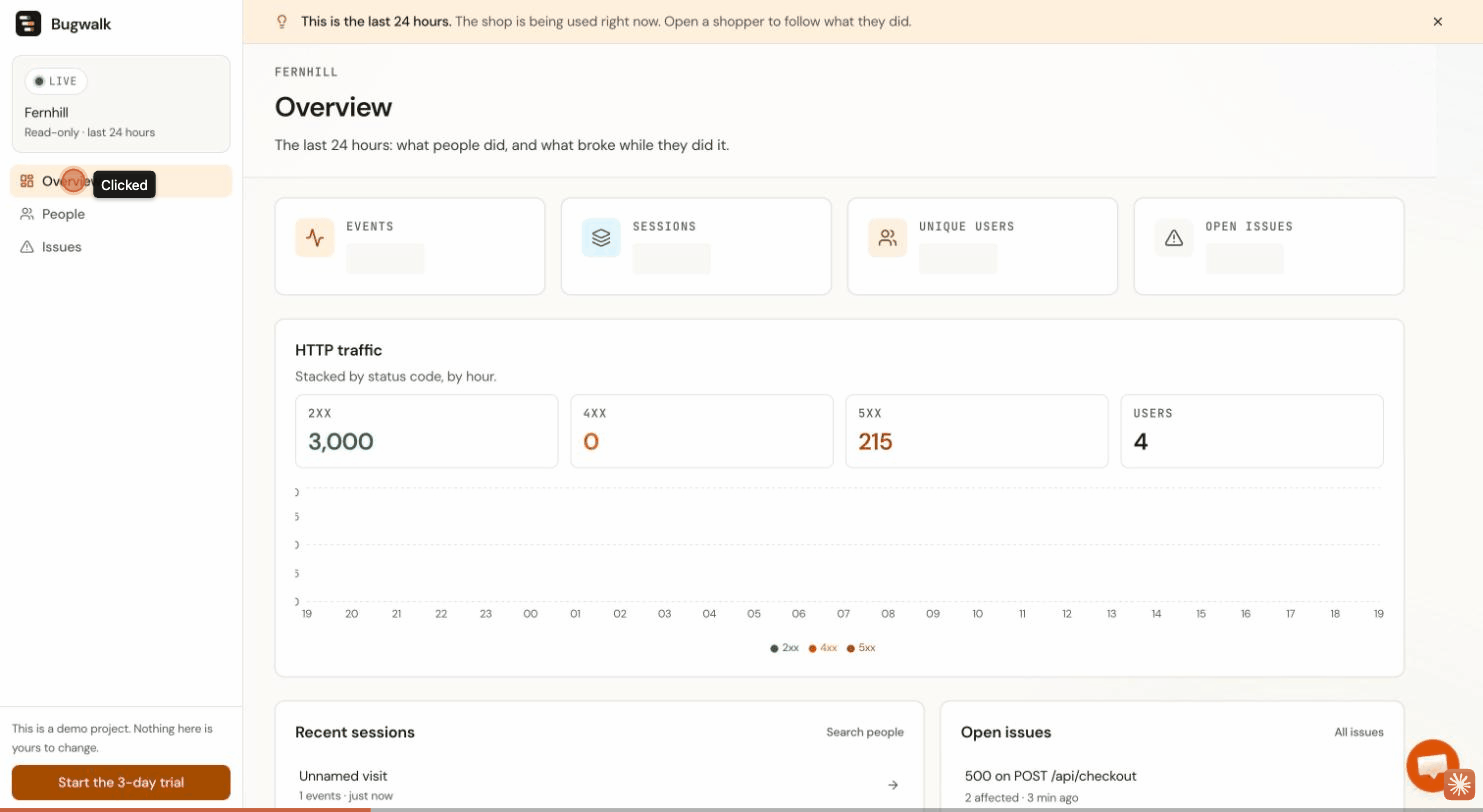This screenshot has height=812, width=1483.
Task: Open the chat support bubble
Action: coord(1432,765)
